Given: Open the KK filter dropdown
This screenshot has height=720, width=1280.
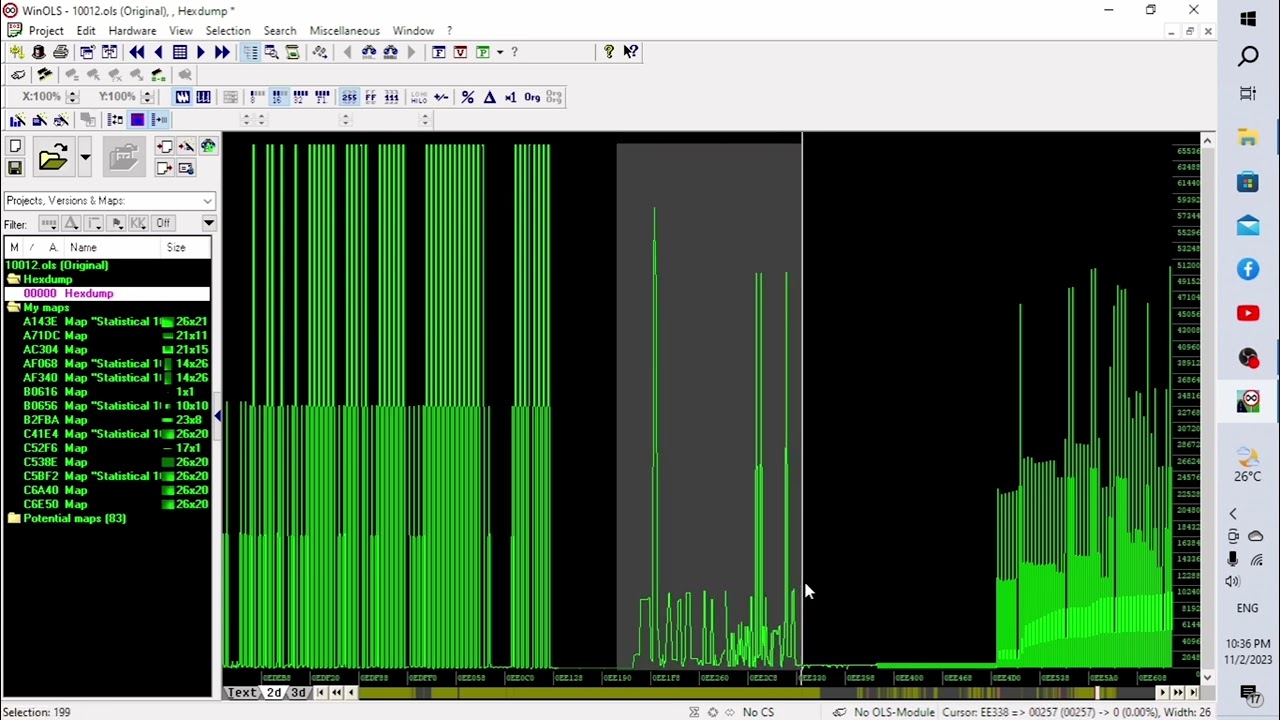Looking at the screenshot, I should (x=138, y=223).
